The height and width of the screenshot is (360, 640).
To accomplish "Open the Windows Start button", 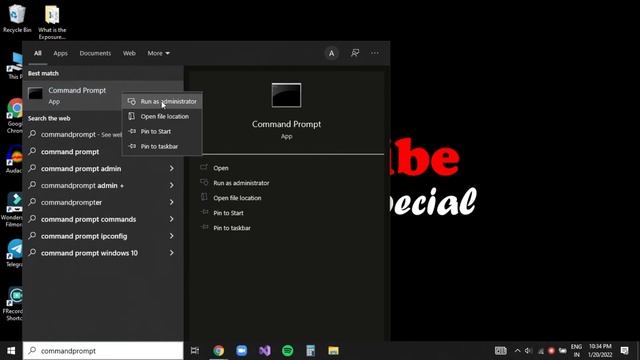I will click(x=11, y=351).
